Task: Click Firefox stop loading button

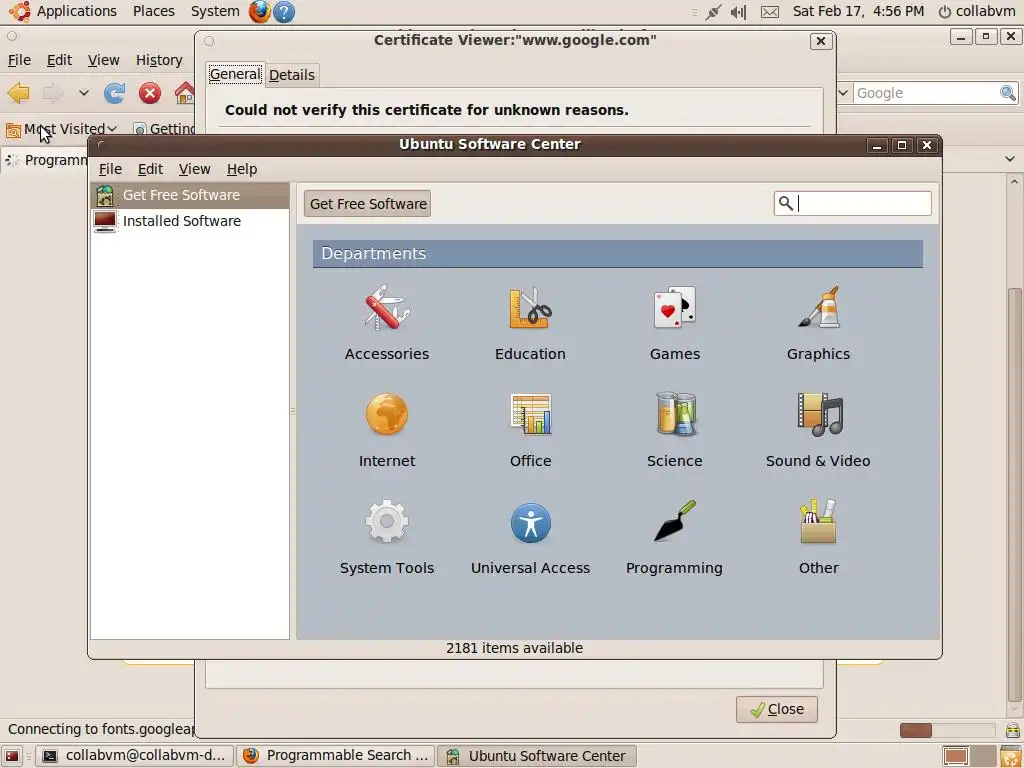Action: click(x=150, y=93)
